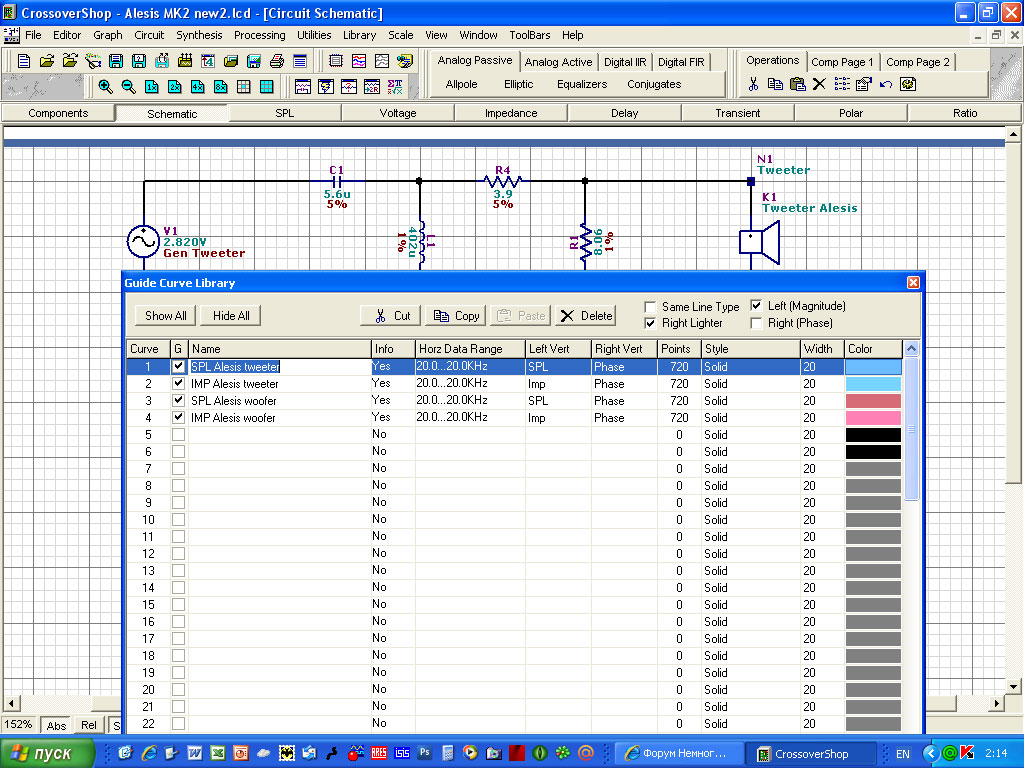
Task: Select the Digital FIR tab
Action: 681,62
